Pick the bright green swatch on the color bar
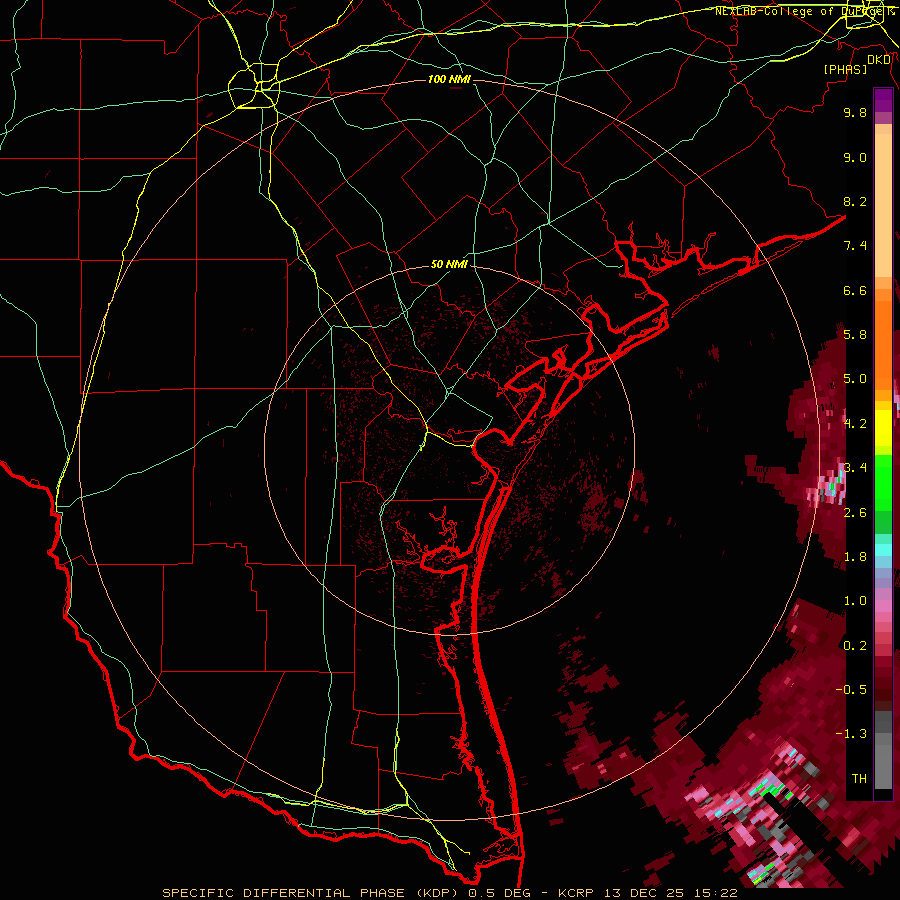Screen dimensions: 900x900 coord(883,482)
